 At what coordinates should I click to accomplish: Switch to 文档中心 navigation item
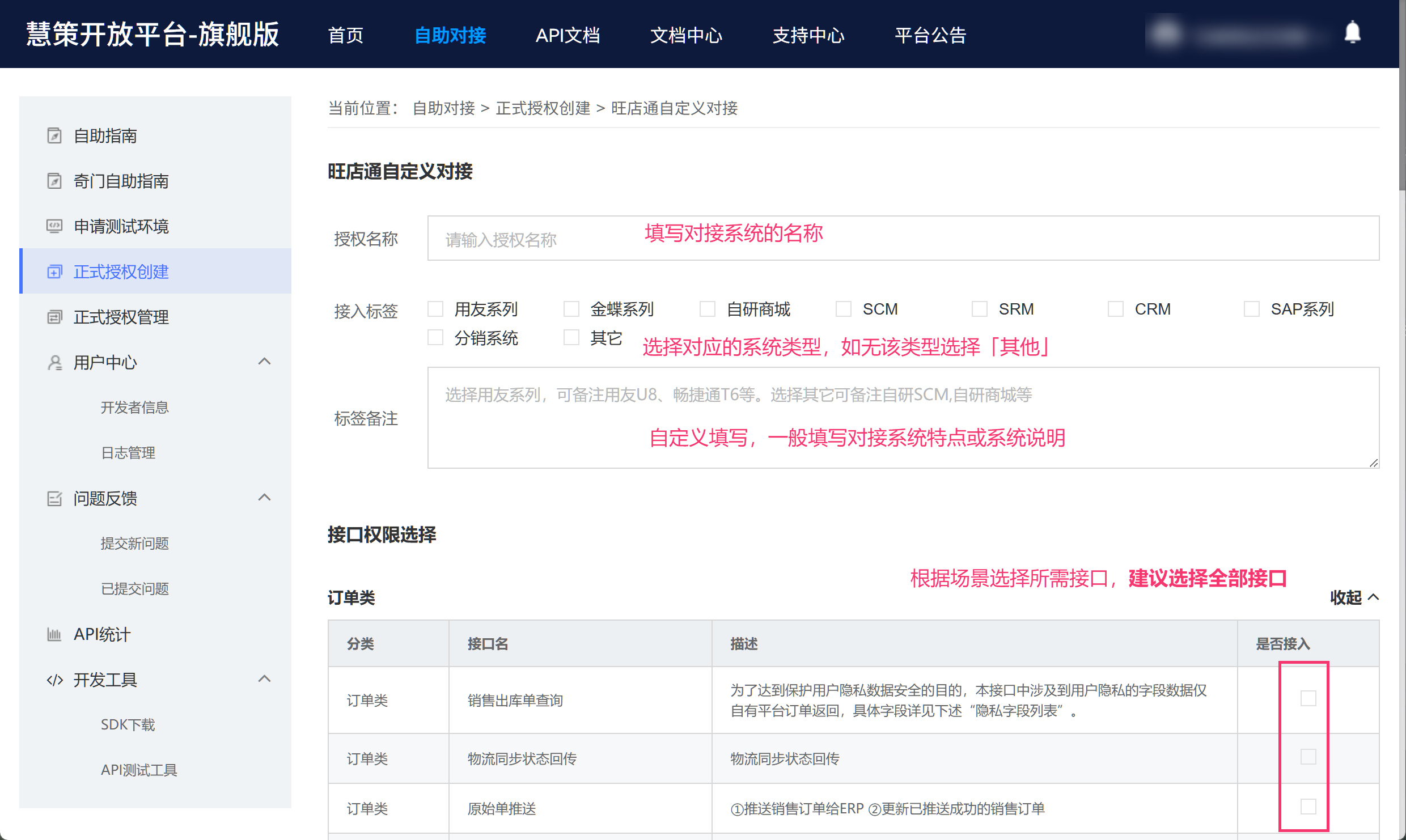coord(686,35)
